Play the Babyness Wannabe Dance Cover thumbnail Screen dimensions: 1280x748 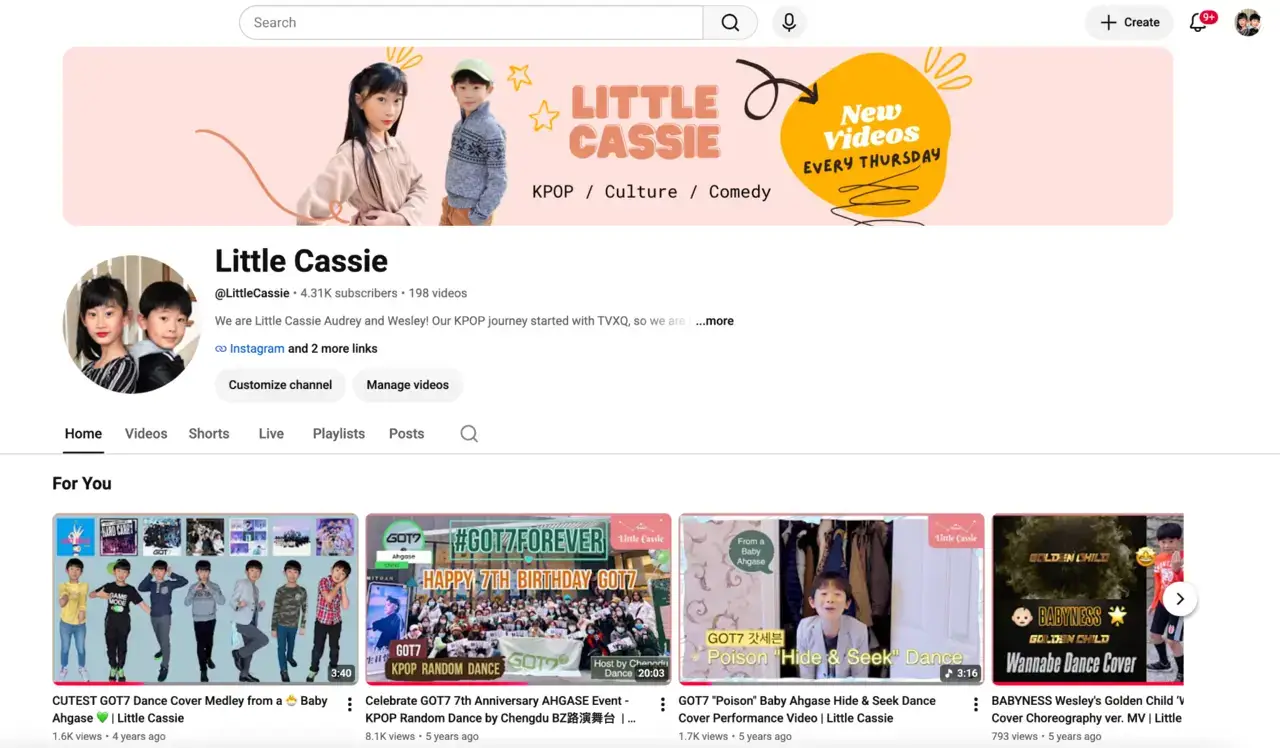pyautogui.click(x=1088, y=599)
